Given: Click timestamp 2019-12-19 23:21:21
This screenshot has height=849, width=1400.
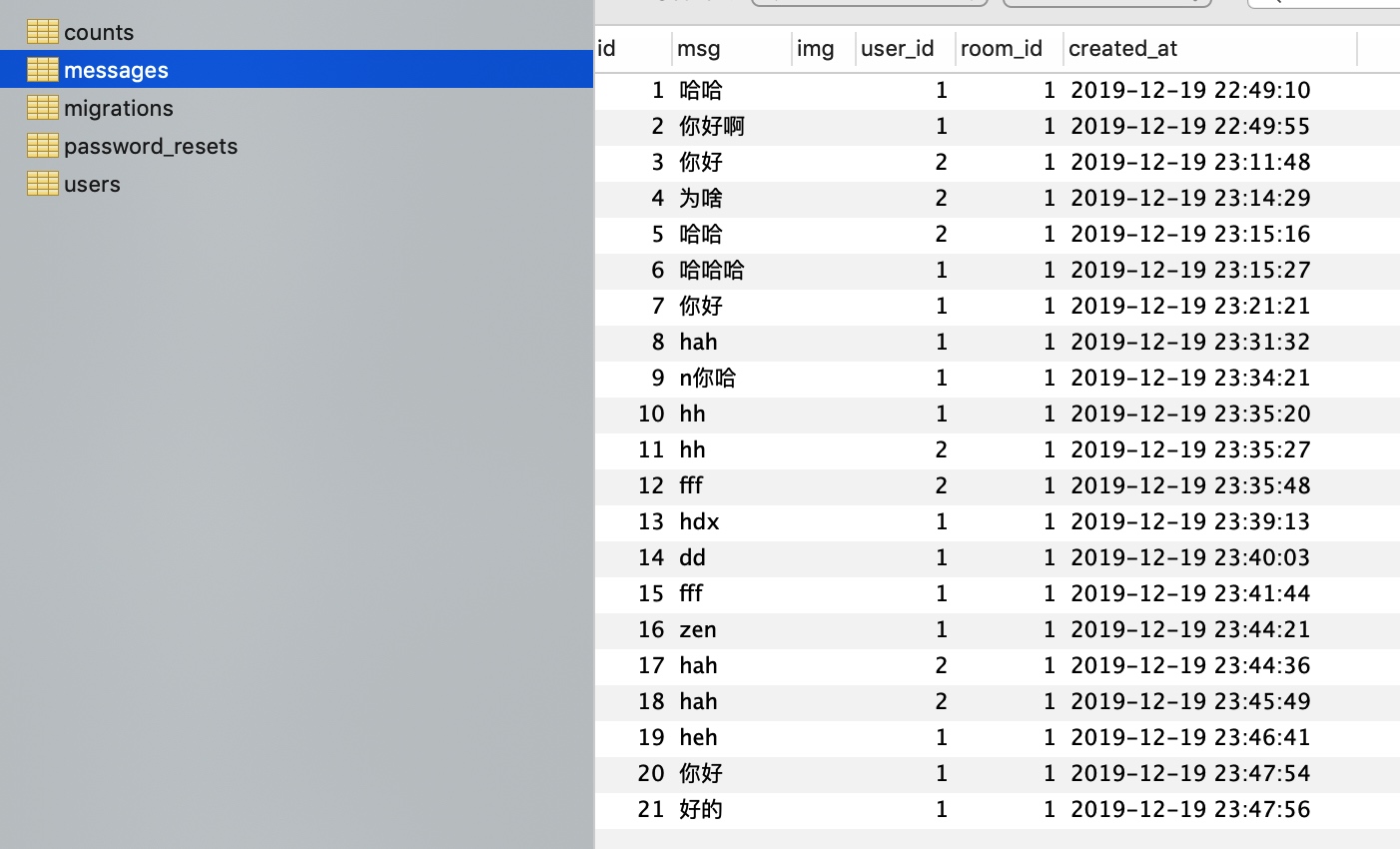Looking at the screenshot, I should tap(1190, 306).
